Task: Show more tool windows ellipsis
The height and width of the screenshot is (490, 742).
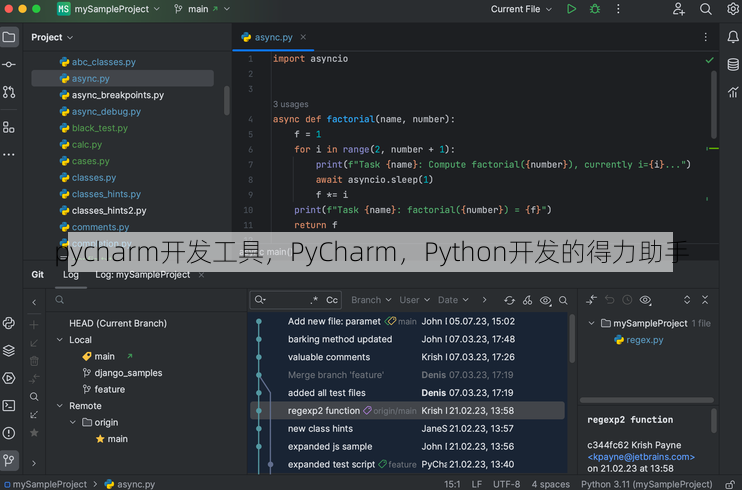Action: tap(9, 154)
